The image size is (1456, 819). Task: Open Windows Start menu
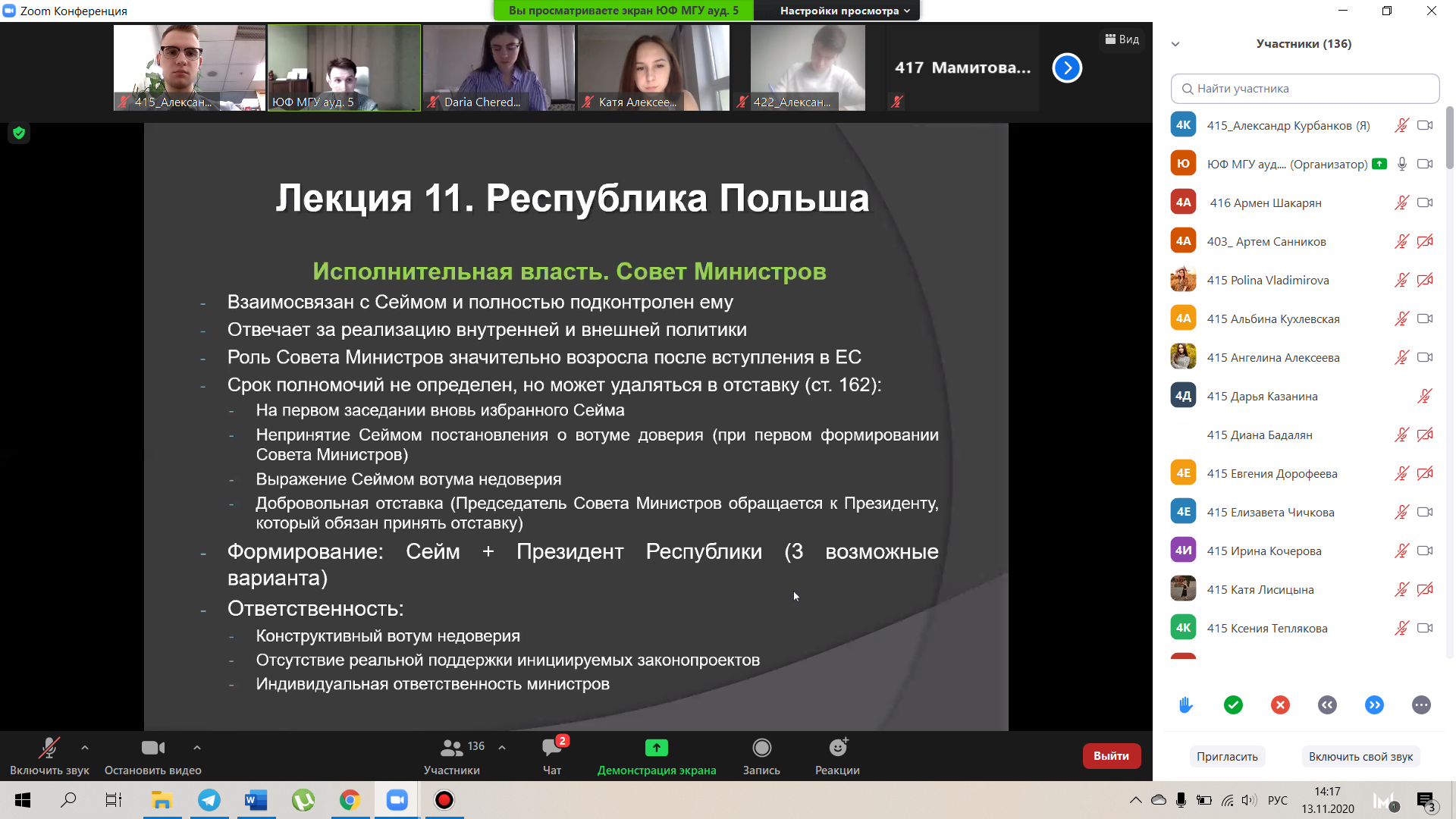pyautogui.click(x=23, y=800)
